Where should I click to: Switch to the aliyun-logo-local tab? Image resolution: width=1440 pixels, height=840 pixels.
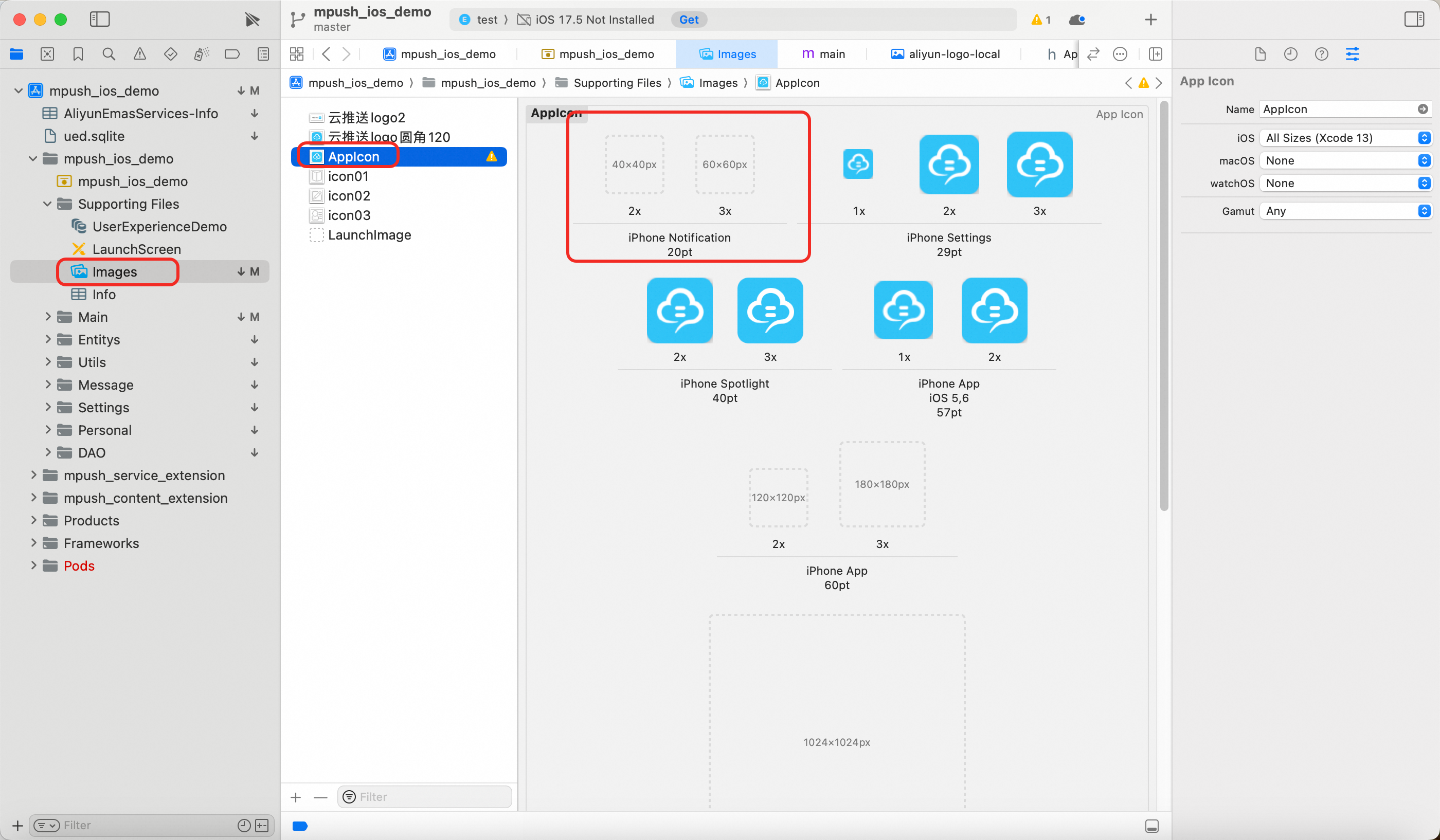[946, 54]
